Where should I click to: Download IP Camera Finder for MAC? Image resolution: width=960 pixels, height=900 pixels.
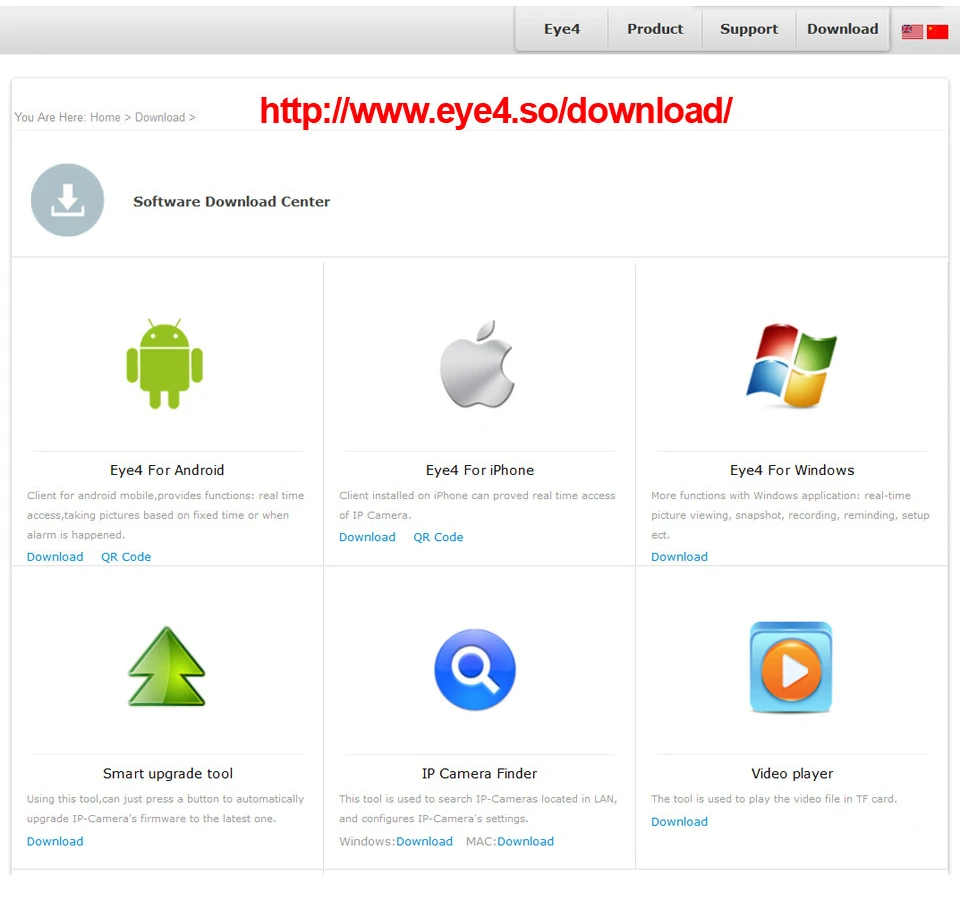[525, 841]
